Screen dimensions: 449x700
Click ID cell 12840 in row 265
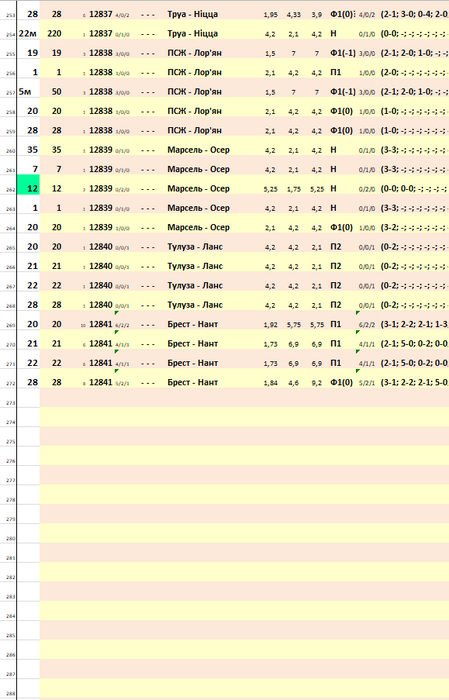[x=100, y=246]
